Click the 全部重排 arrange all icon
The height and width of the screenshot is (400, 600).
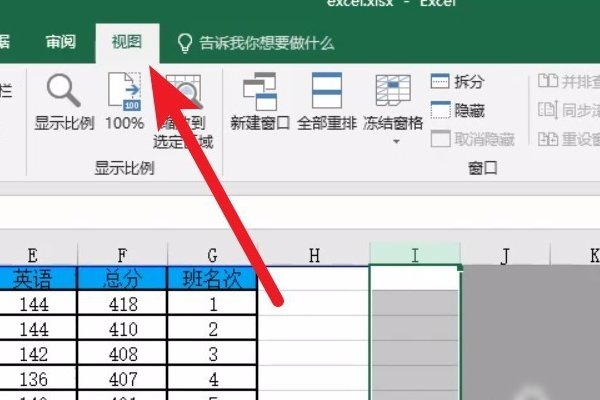[326, 91]
